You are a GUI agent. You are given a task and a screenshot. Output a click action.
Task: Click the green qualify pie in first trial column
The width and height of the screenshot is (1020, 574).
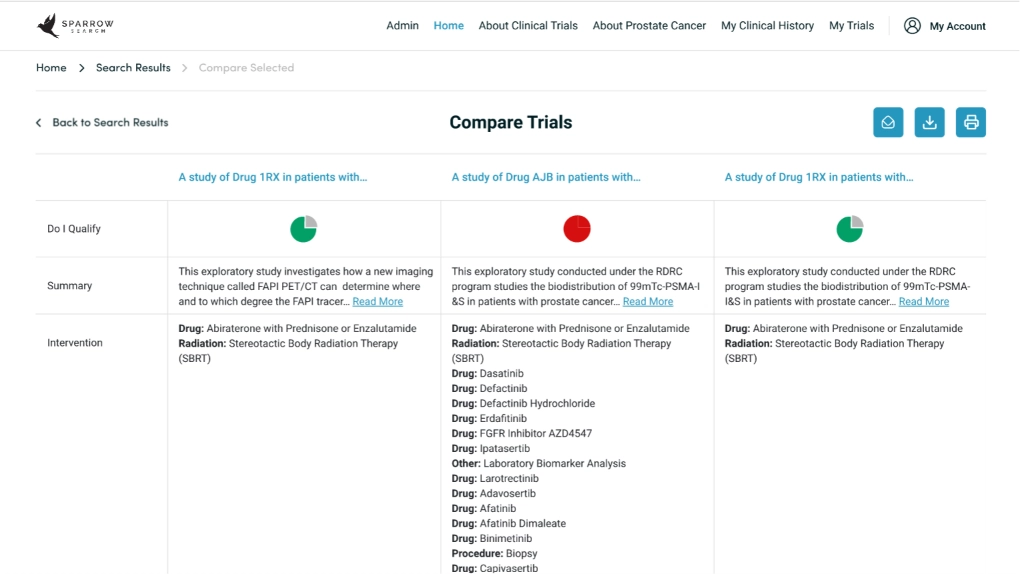tap(303, 228)
